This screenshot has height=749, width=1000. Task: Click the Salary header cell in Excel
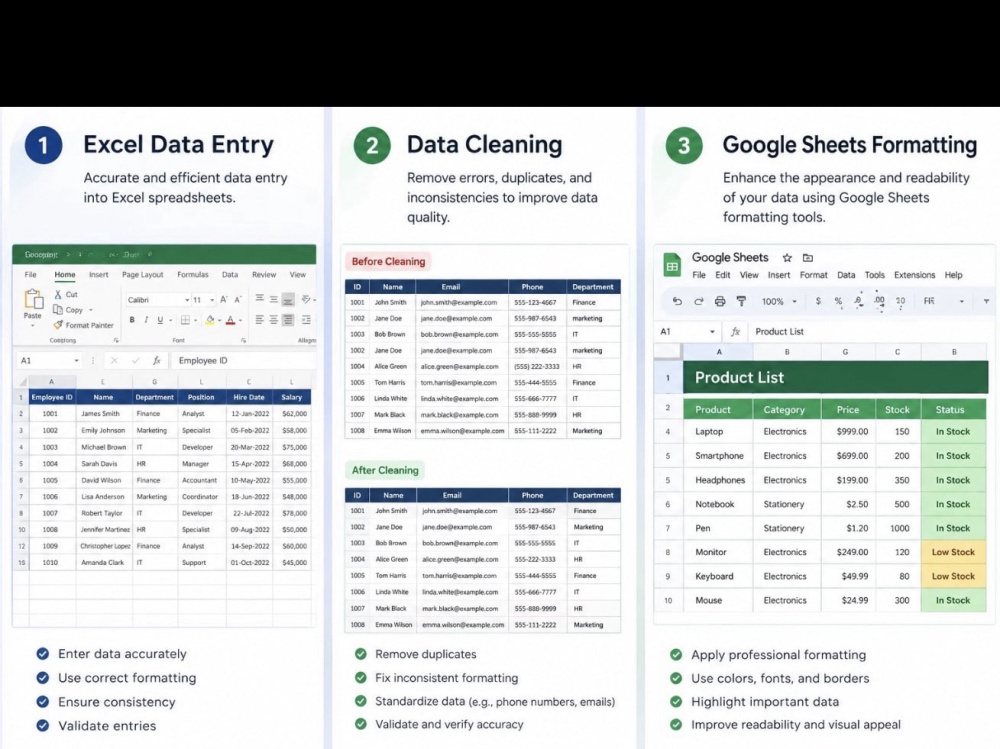[291, 397]
